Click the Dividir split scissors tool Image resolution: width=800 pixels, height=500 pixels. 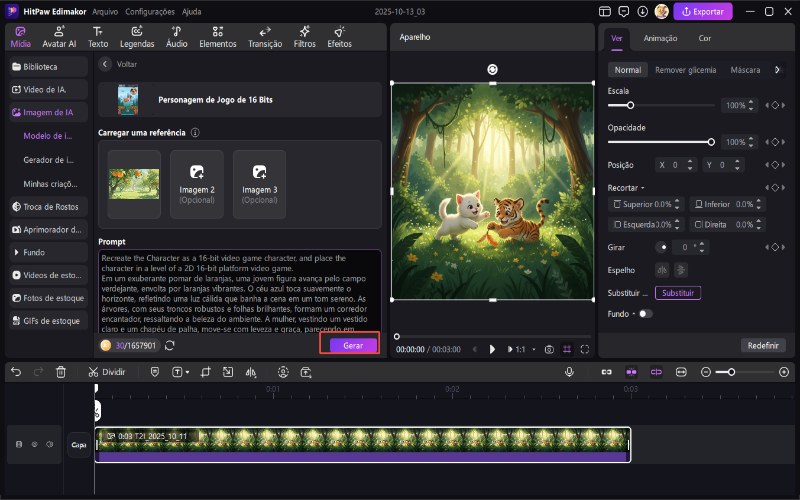pyautogui.click(x=106, y=372)
